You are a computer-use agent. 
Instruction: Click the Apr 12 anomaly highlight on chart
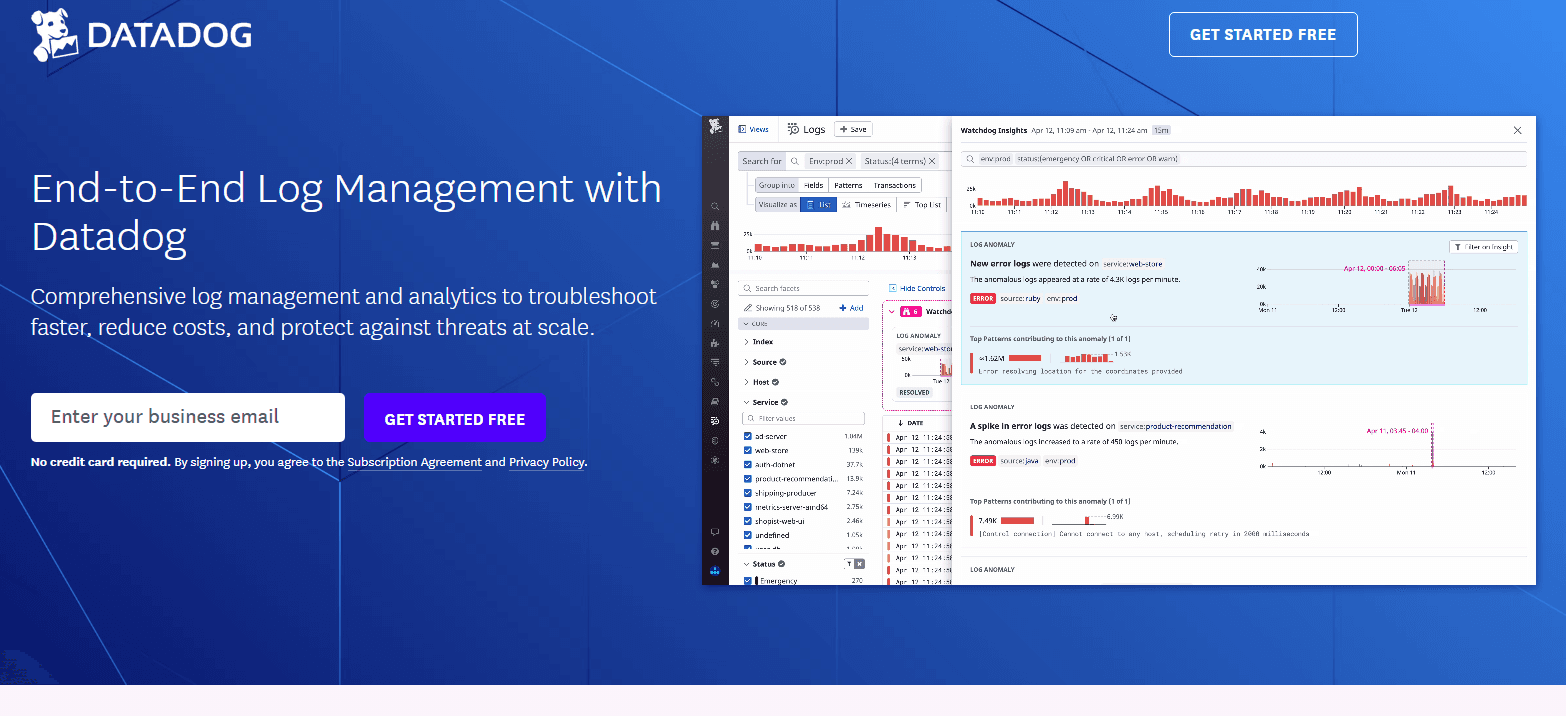tap(1426, 284)
